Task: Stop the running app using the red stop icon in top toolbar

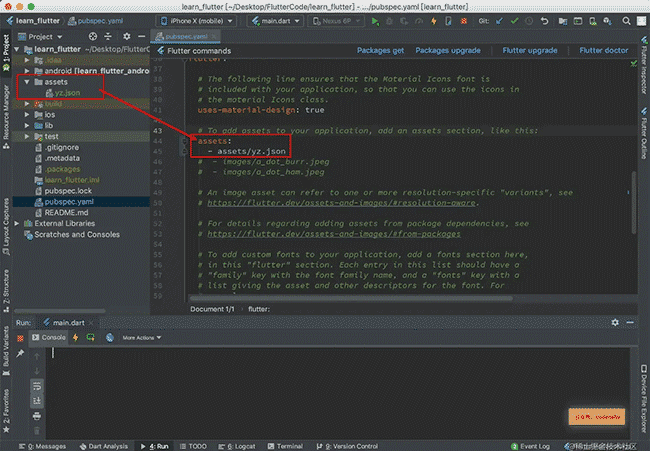Action: 464,21
